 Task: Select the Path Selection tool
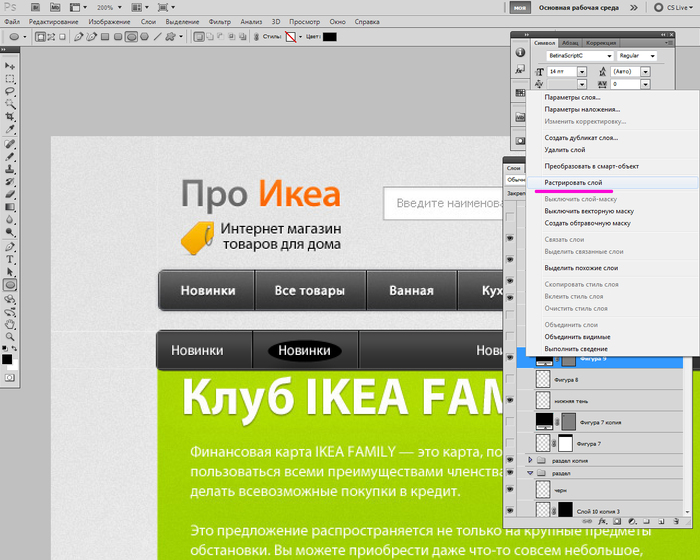pos(10,272)
